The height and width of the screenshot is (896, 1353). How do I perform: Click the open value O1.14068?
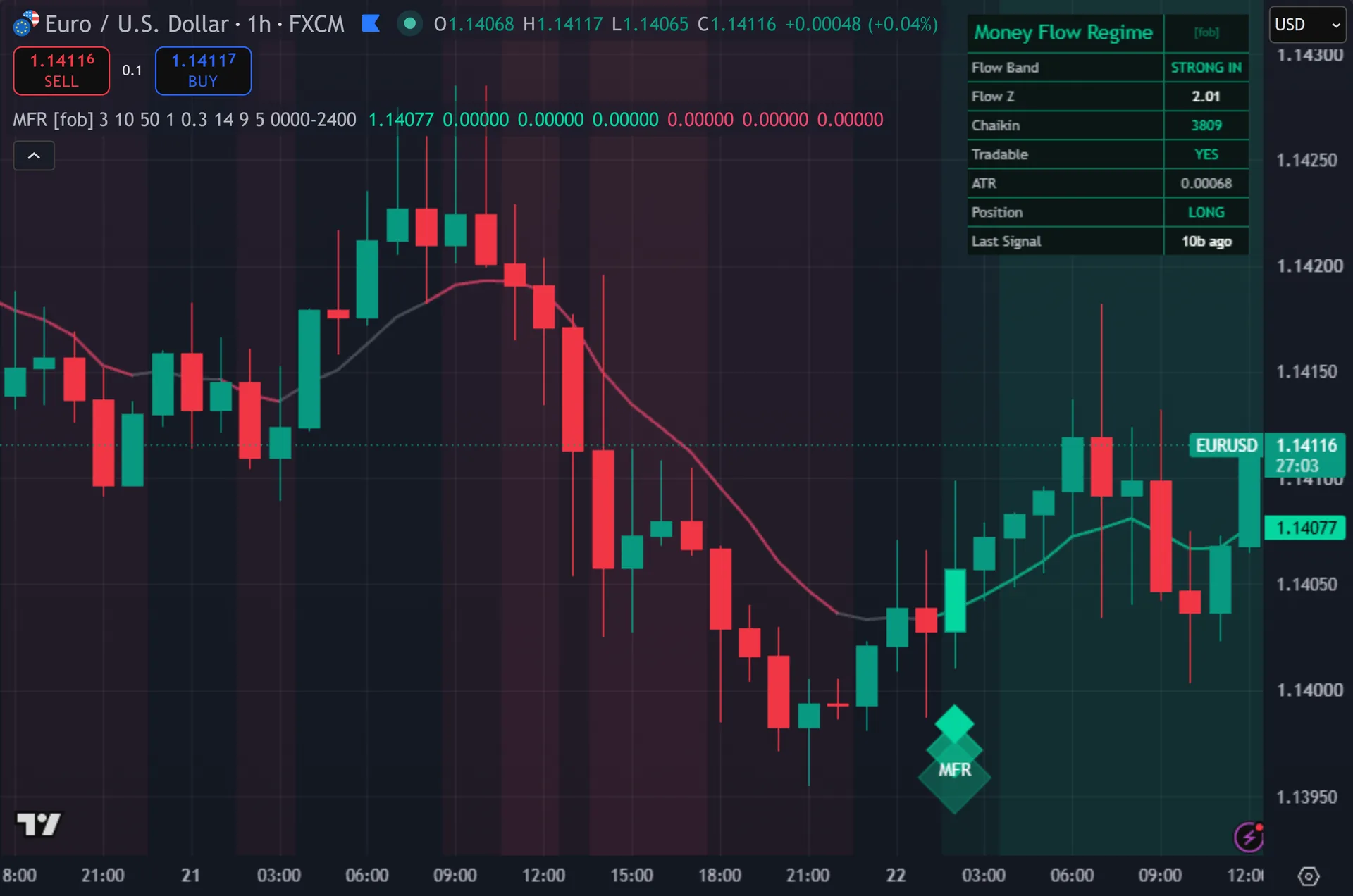474,25
